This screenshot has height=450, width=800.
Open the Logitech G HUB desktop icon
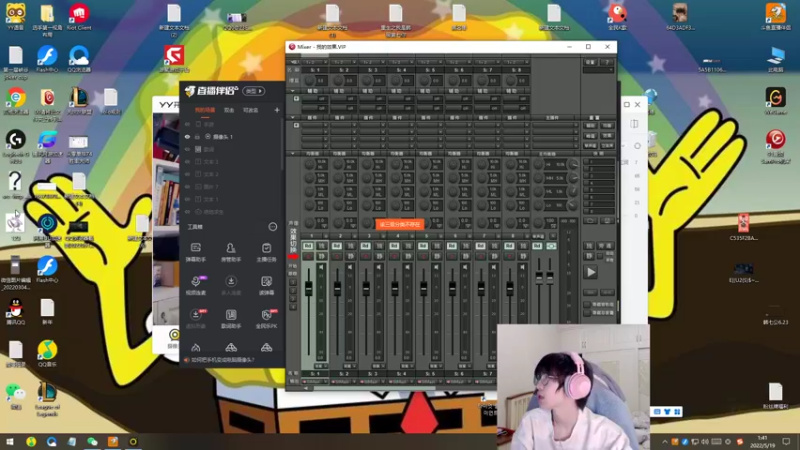(16, 146)
